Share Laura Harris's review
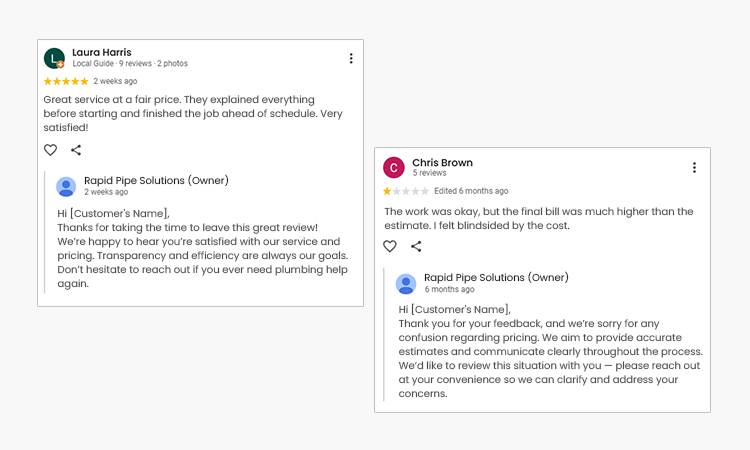Viewport: 750px width, 450px height. click(76, 150)
